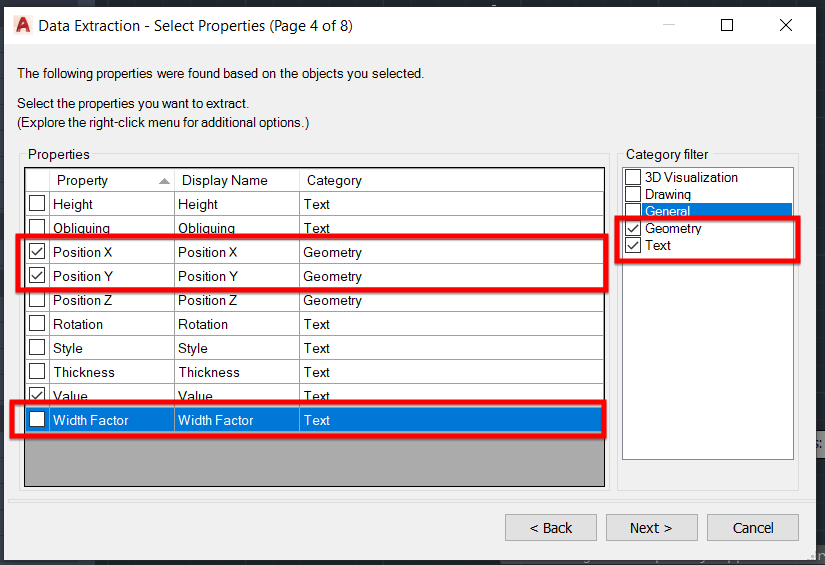Check the Height property checkbox
825x565 pixels.
[x=37, y=204]
